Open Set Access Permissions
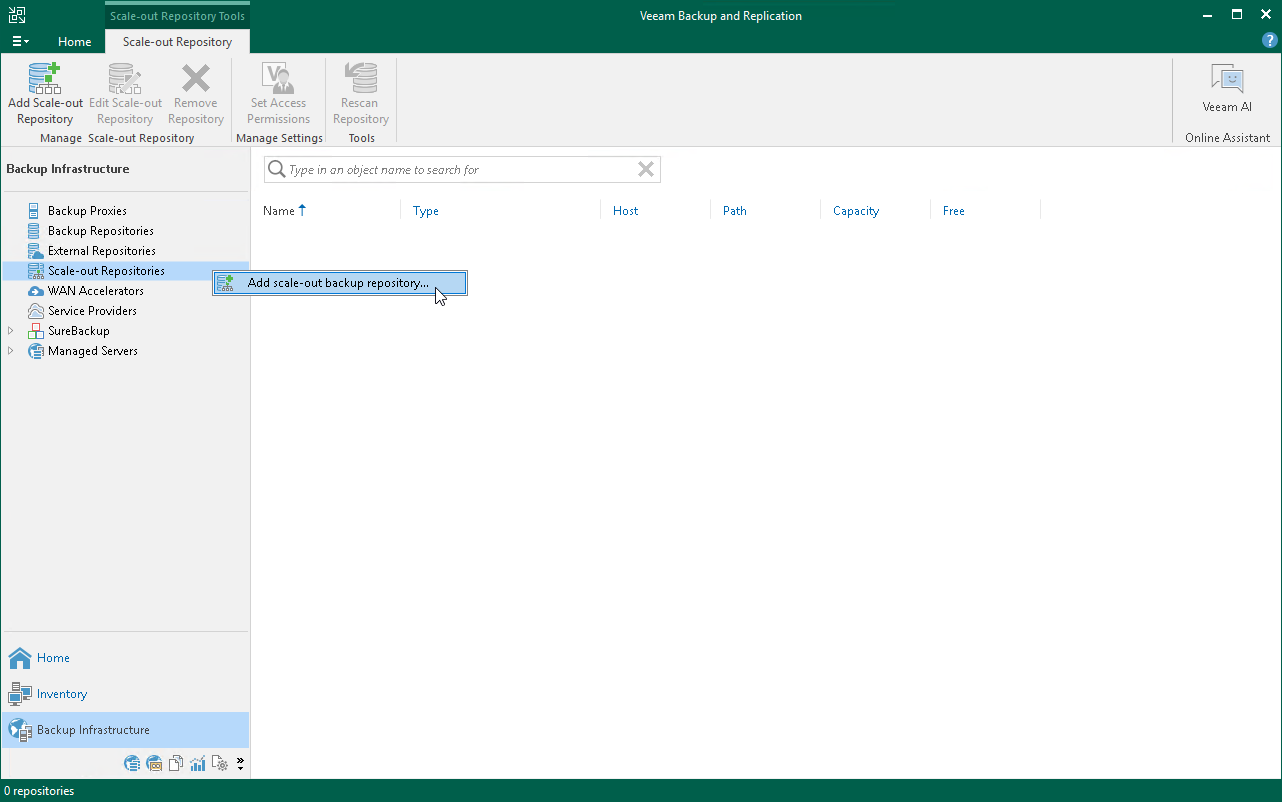Screen dimensions: 1282x802 click(278, 90)
